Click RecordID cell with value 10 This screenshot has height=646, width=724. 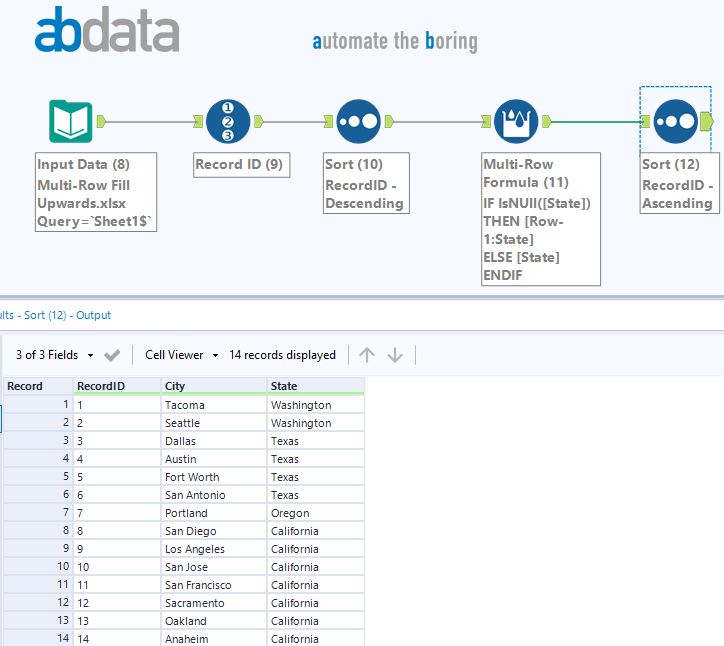tap(117, 567)
